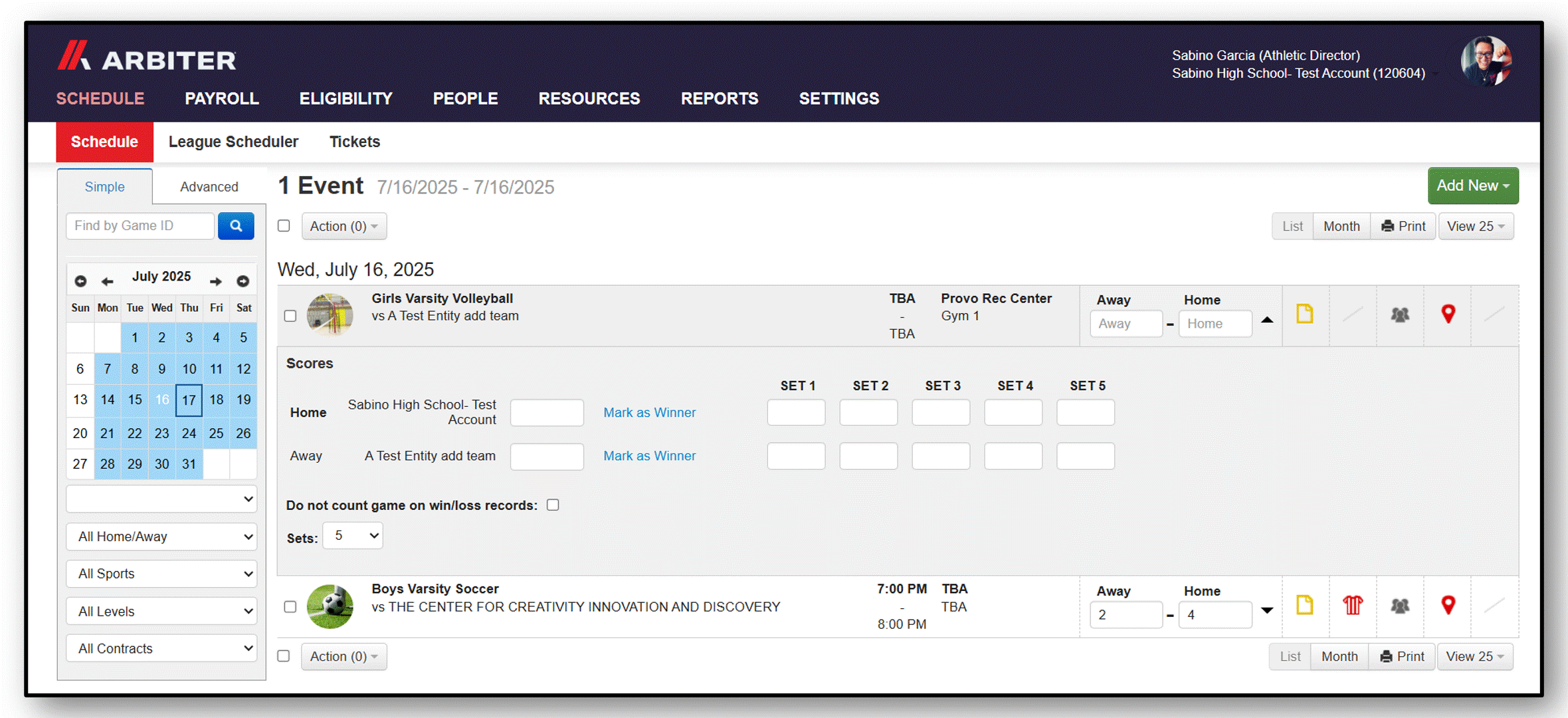Click the red jersey icon for Boys Varsity Soccer
The height and width of the screenshot is (718, 1568).
1353,605
